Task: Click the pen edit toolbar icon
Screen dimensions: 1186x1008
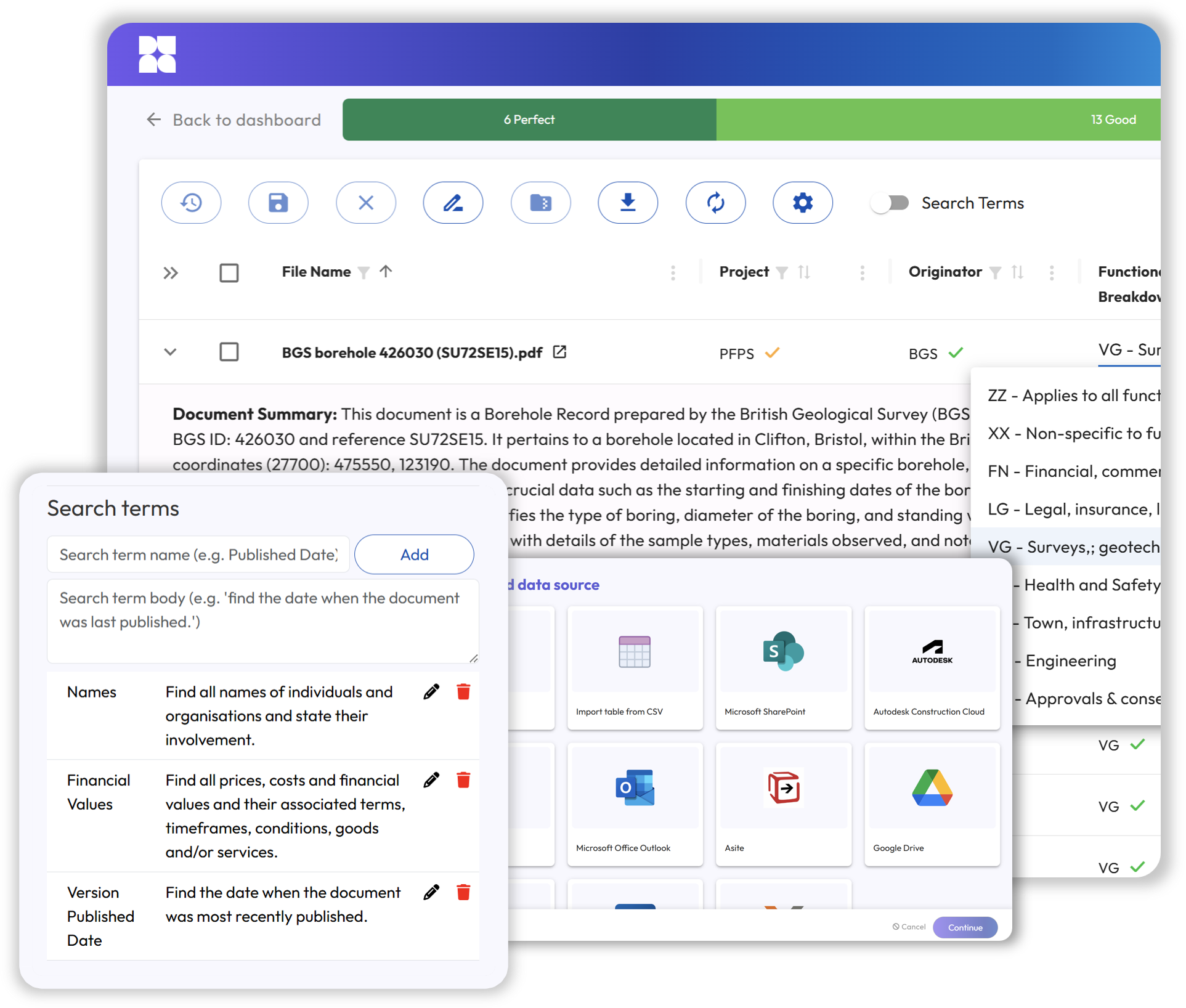Action: (453, 203)
